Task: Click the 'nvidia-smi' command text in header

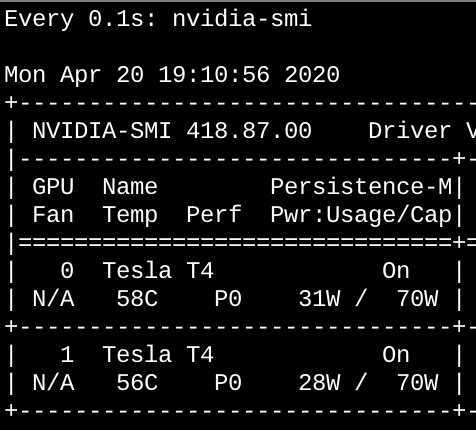Action: tap(242, 19)
